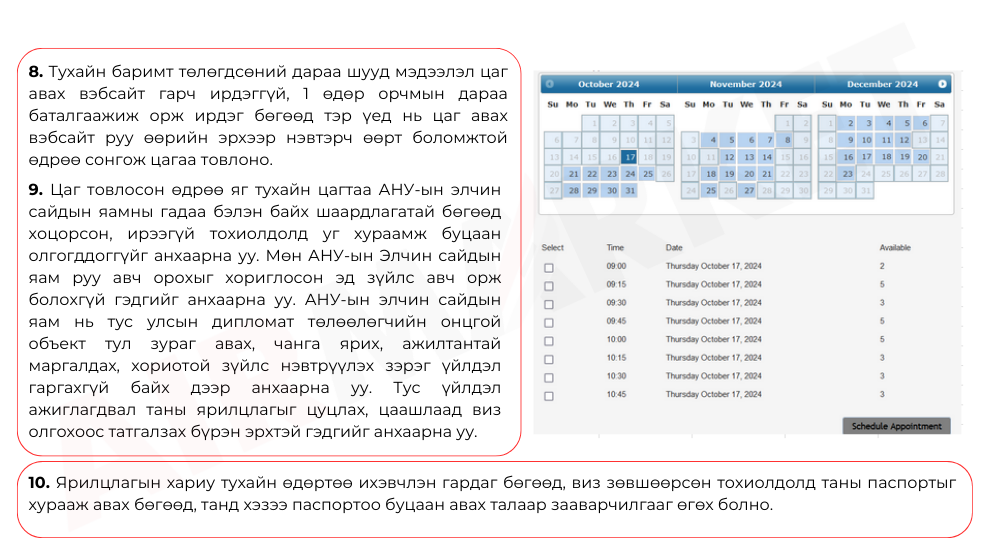The height and width of the screenshot is (554, 983).
Task: Choose December 9 date
Action: pos(847,140)
